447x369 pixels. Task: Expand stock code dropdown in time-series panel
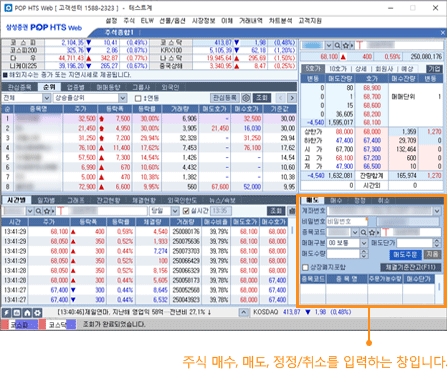(30, 211)
